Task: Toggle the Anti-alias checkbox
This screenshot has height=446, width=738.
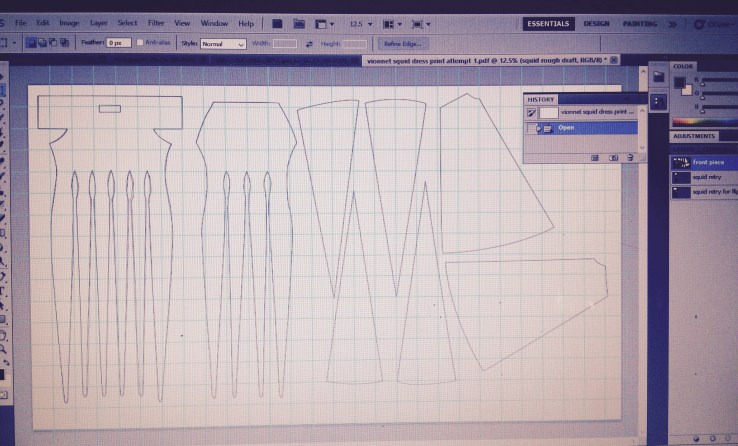Action: 140,42
